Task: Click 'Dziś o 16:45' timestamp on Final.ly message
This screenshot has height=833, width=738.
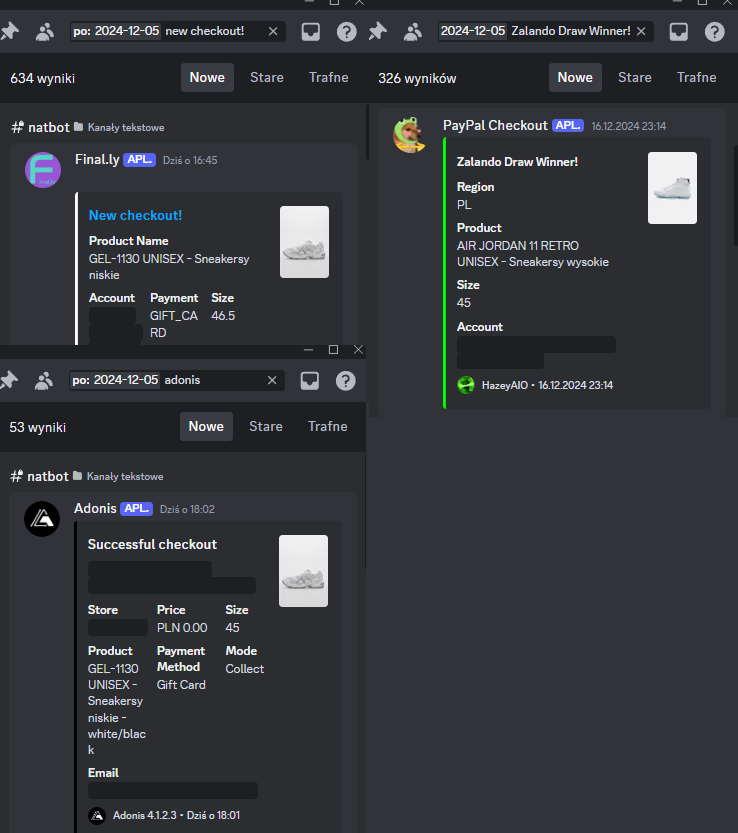Action: [x=190, y=160]
